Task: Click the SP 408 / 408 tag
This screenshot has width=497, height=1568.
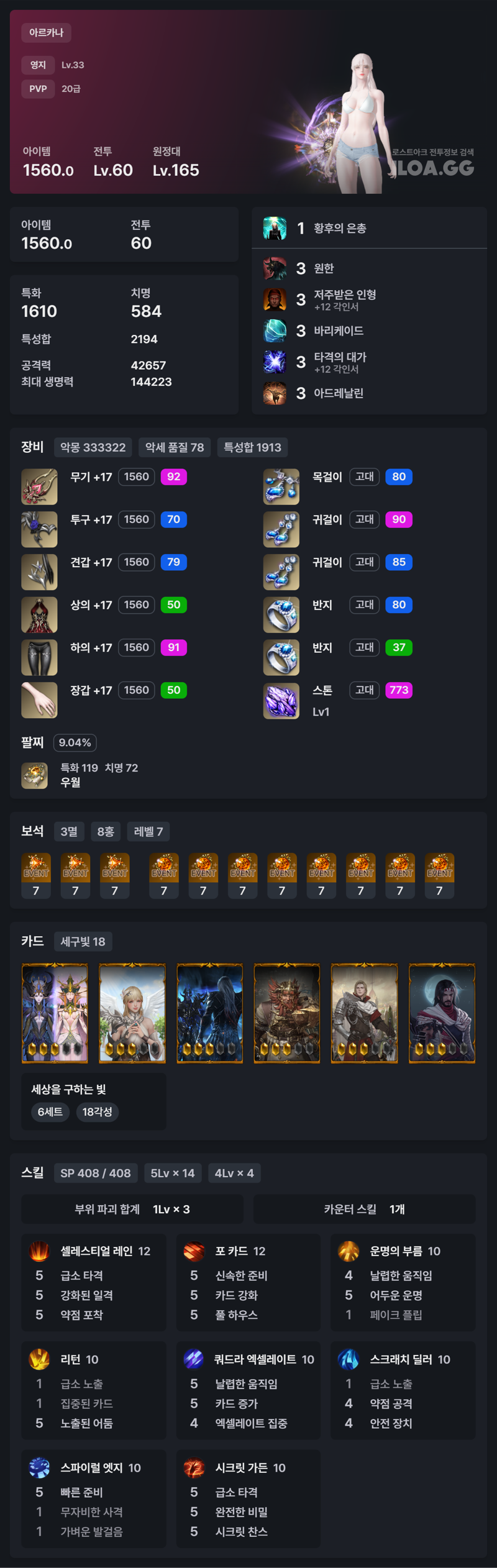Action: tap(96, 1173)
